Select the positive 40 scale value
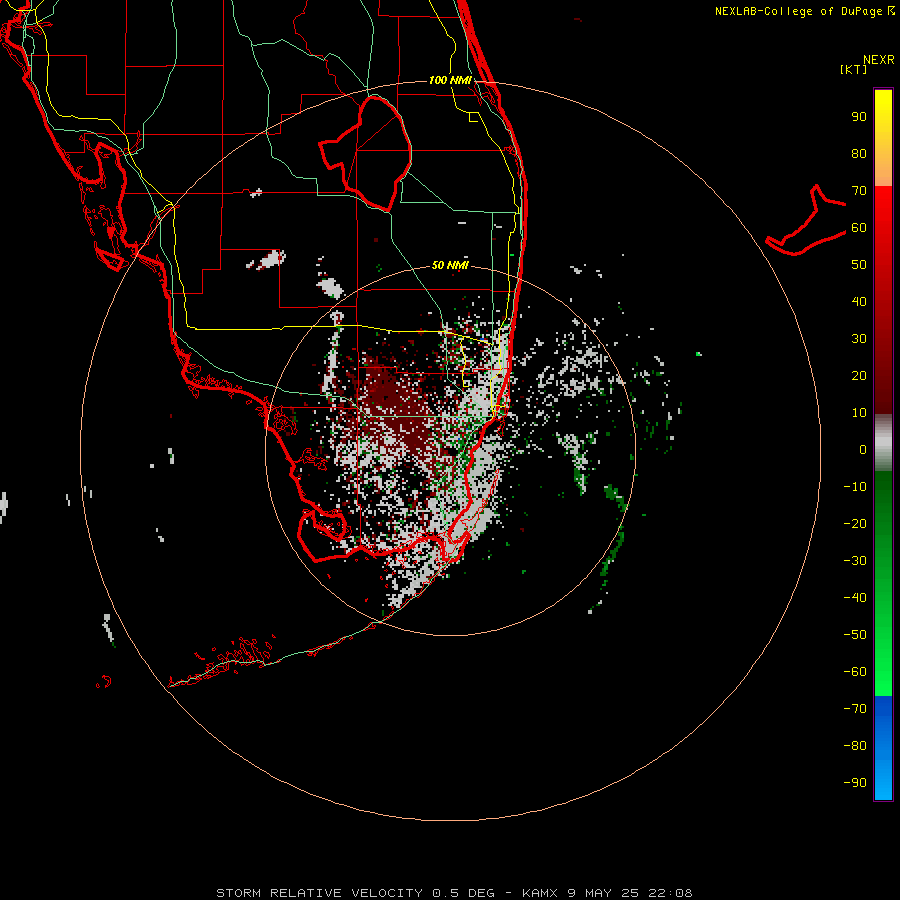Screen dimensions: 900x900 click(x=859, y=301)
